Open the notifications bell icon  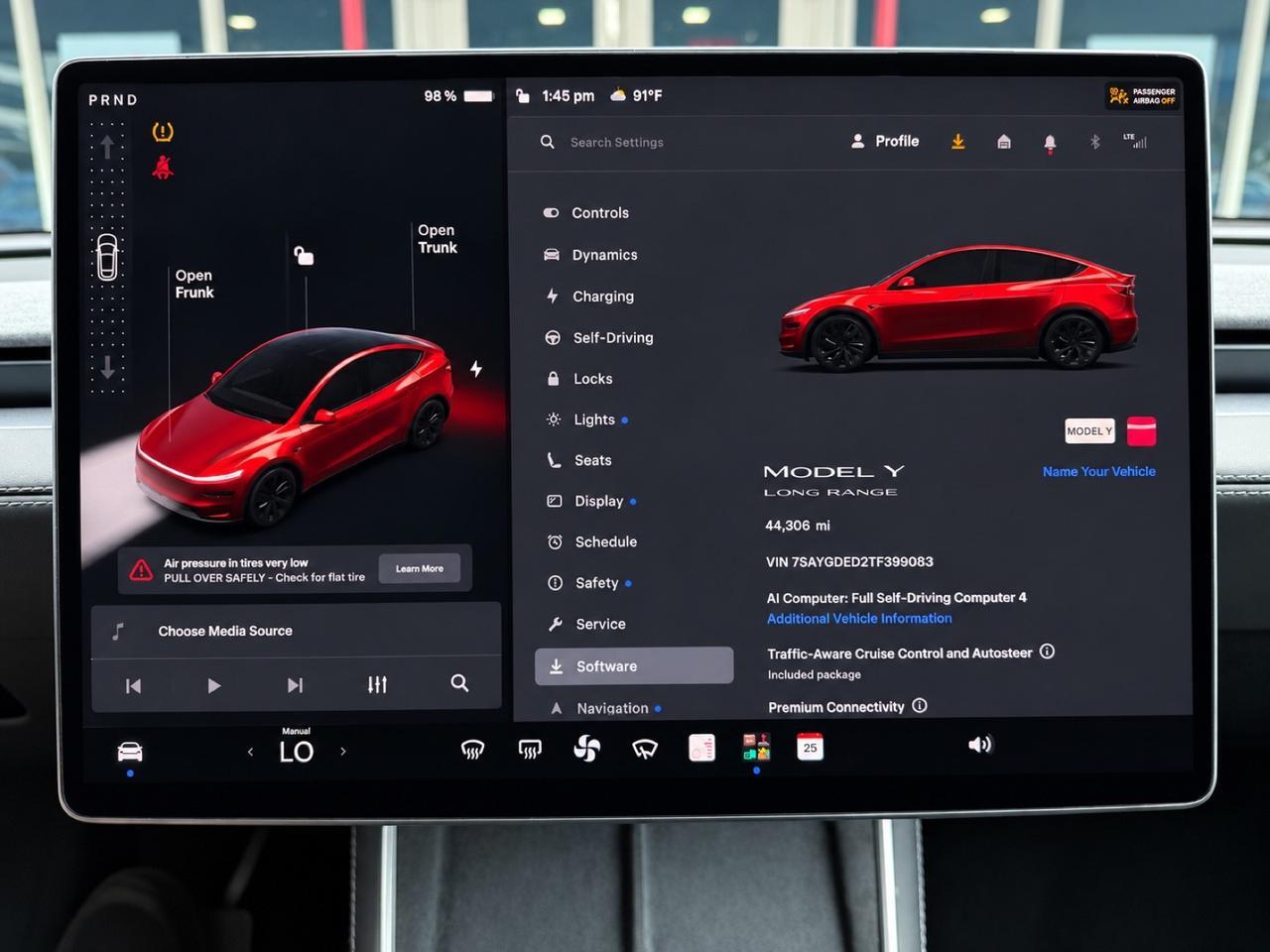coord(1050,144)
